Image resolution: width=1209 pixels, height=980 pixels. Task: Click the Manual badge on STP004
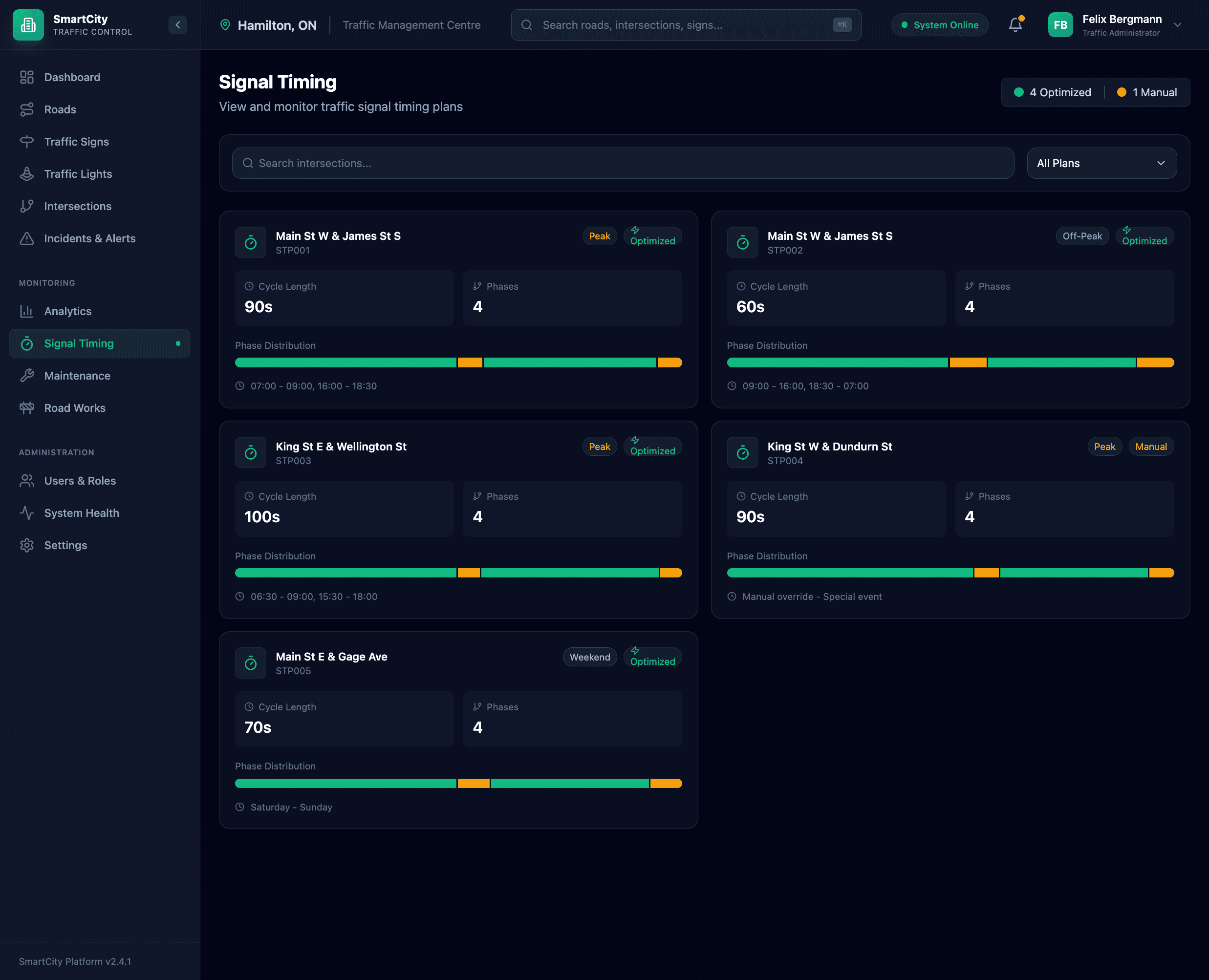pos(1150,447)
